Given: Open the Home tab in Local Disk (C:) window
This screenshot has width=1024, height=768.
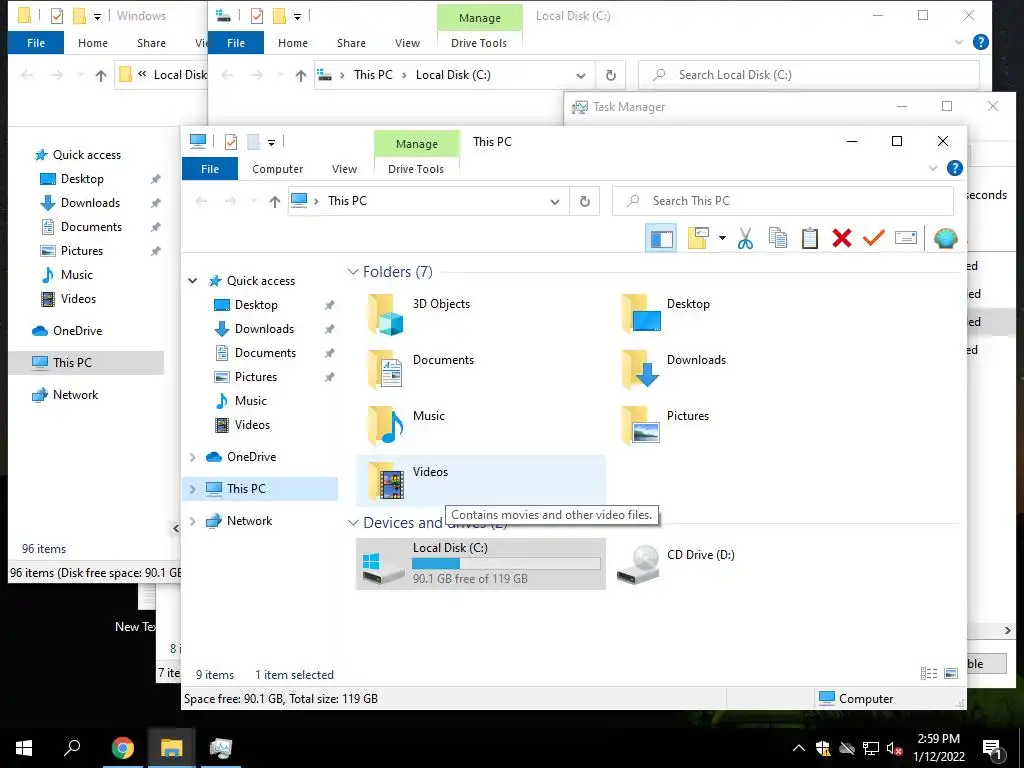Looking at the screenshot, I should click(x=293, y=43).
